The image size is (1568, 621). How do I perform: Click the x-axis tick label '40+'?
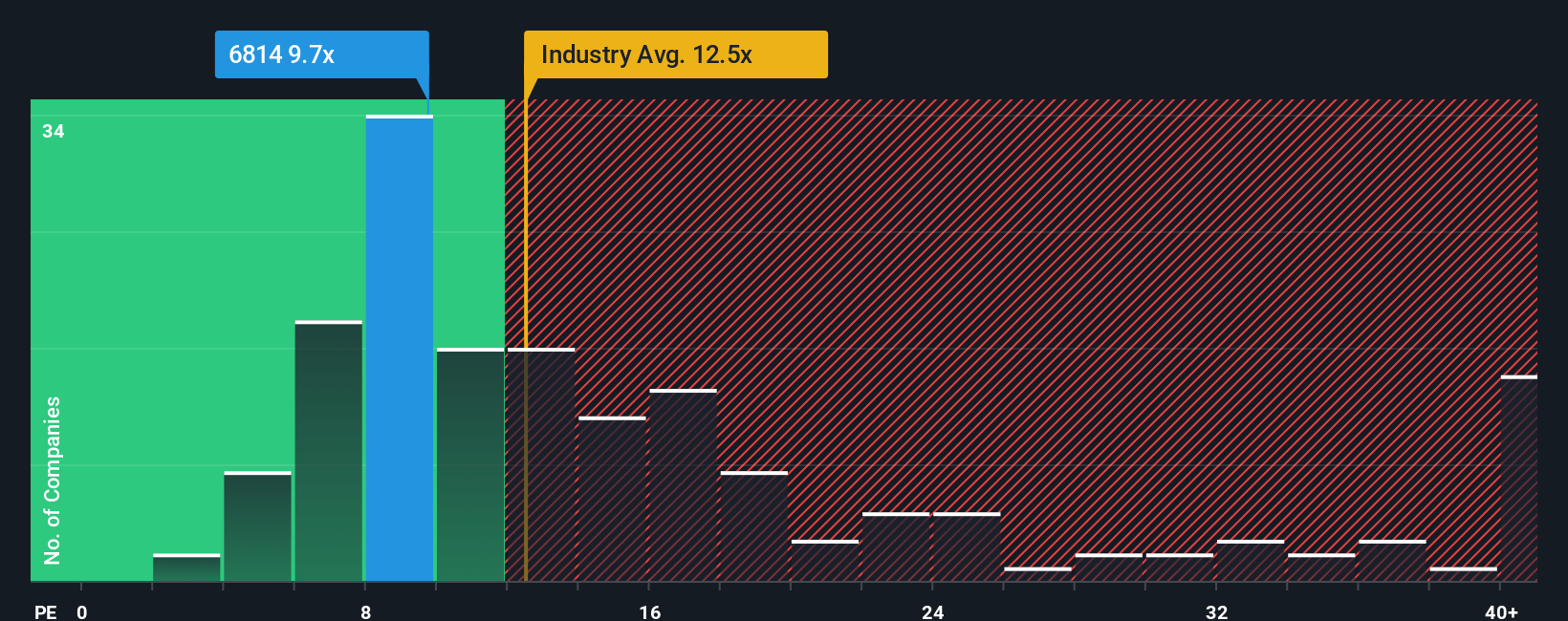(1501, 611)
